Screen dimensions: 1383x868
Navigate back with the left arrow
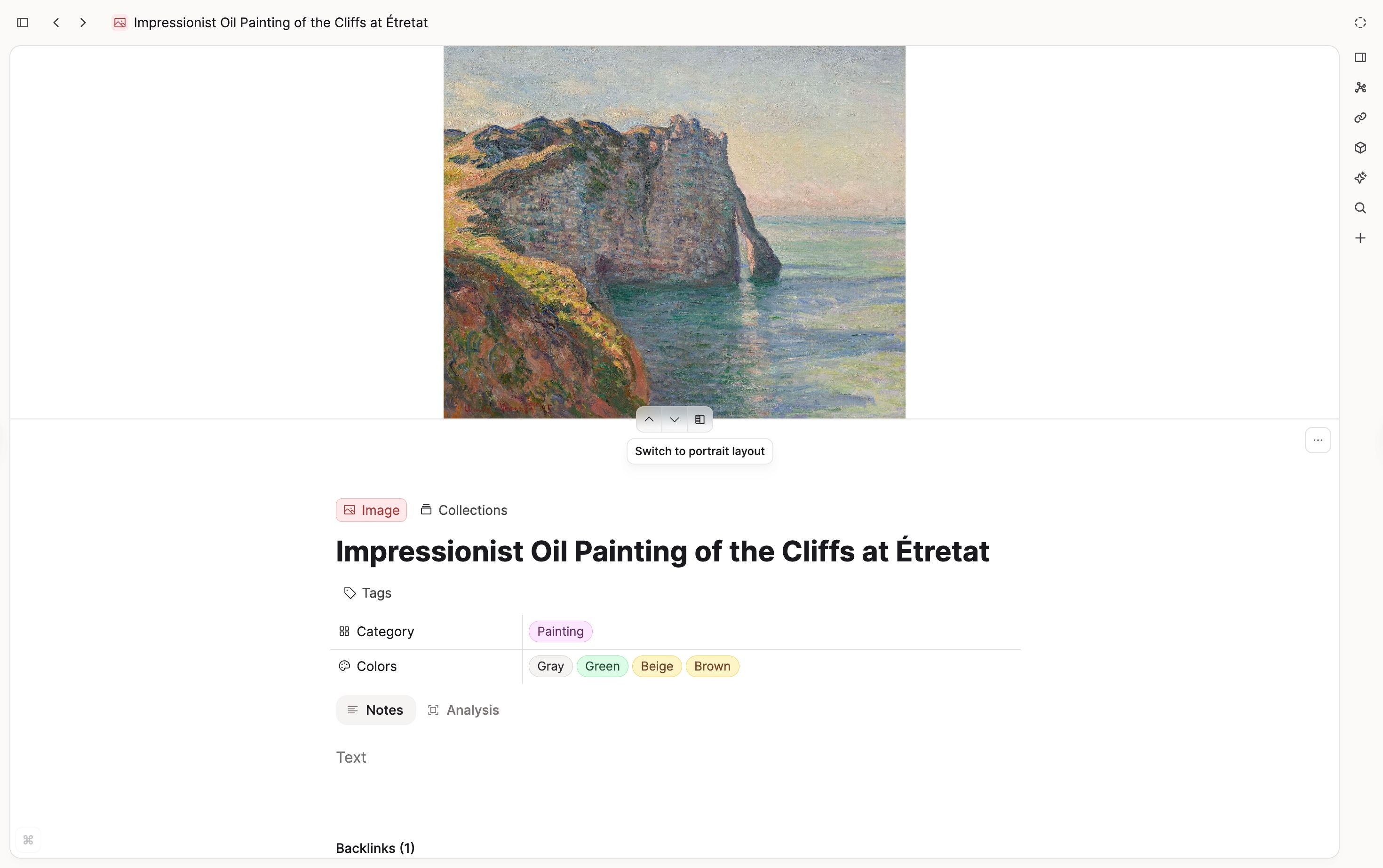56,23
